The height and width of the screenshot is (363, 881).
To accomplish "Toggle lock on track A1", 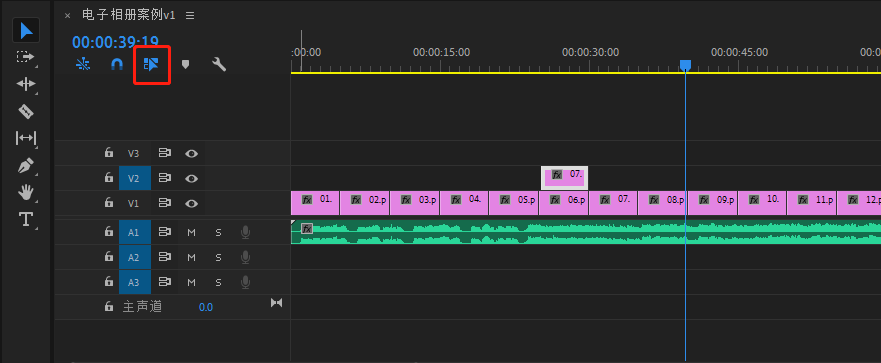I will coord(108,231).
